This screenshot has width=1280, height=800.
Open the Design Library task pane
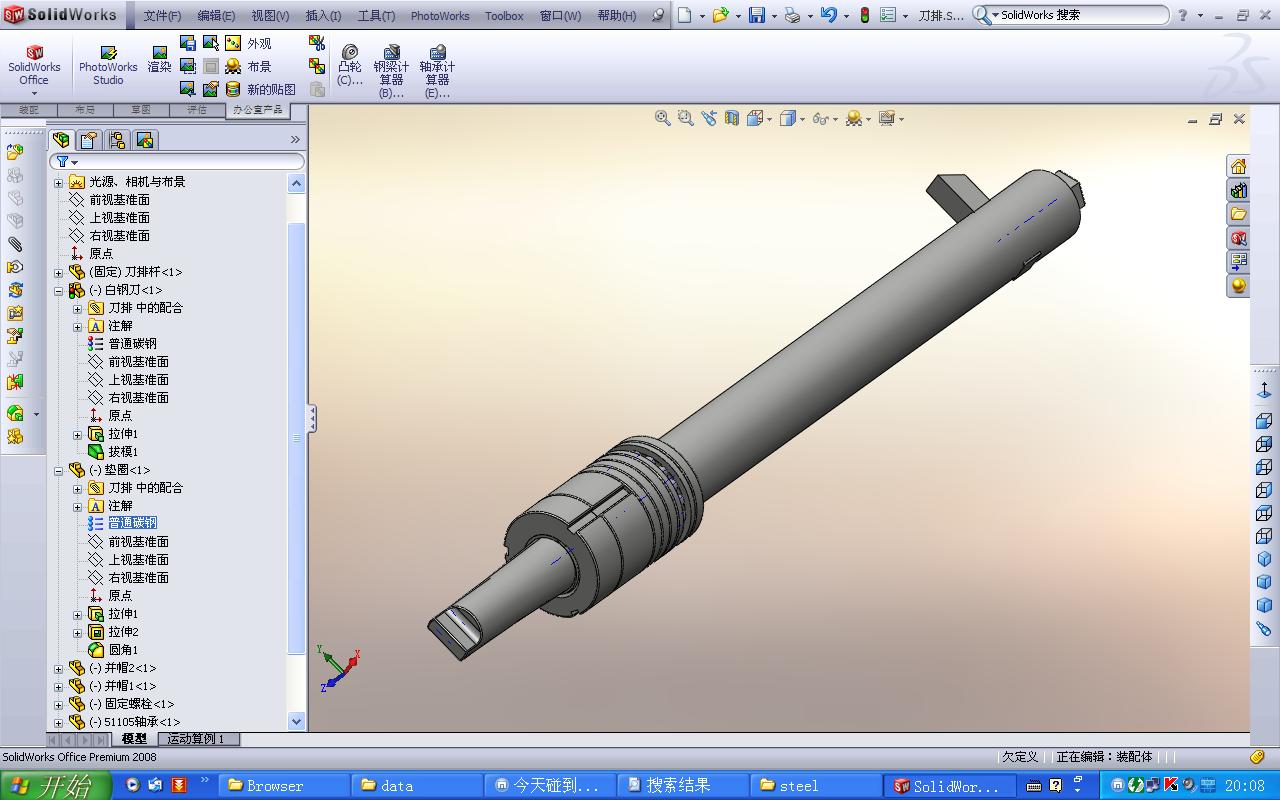pos(1238,190)
